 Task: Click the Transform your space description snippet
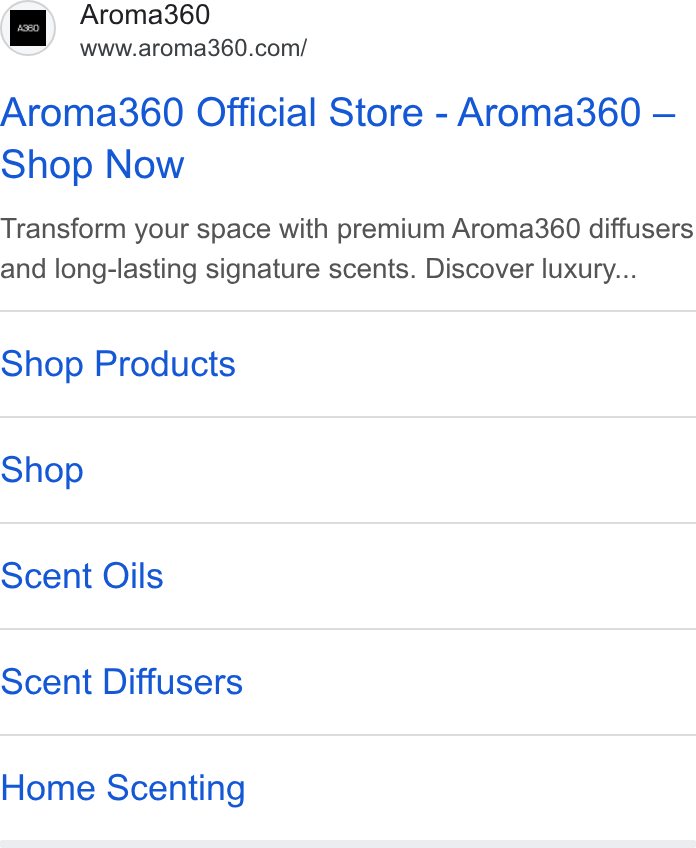coord(346,248)
